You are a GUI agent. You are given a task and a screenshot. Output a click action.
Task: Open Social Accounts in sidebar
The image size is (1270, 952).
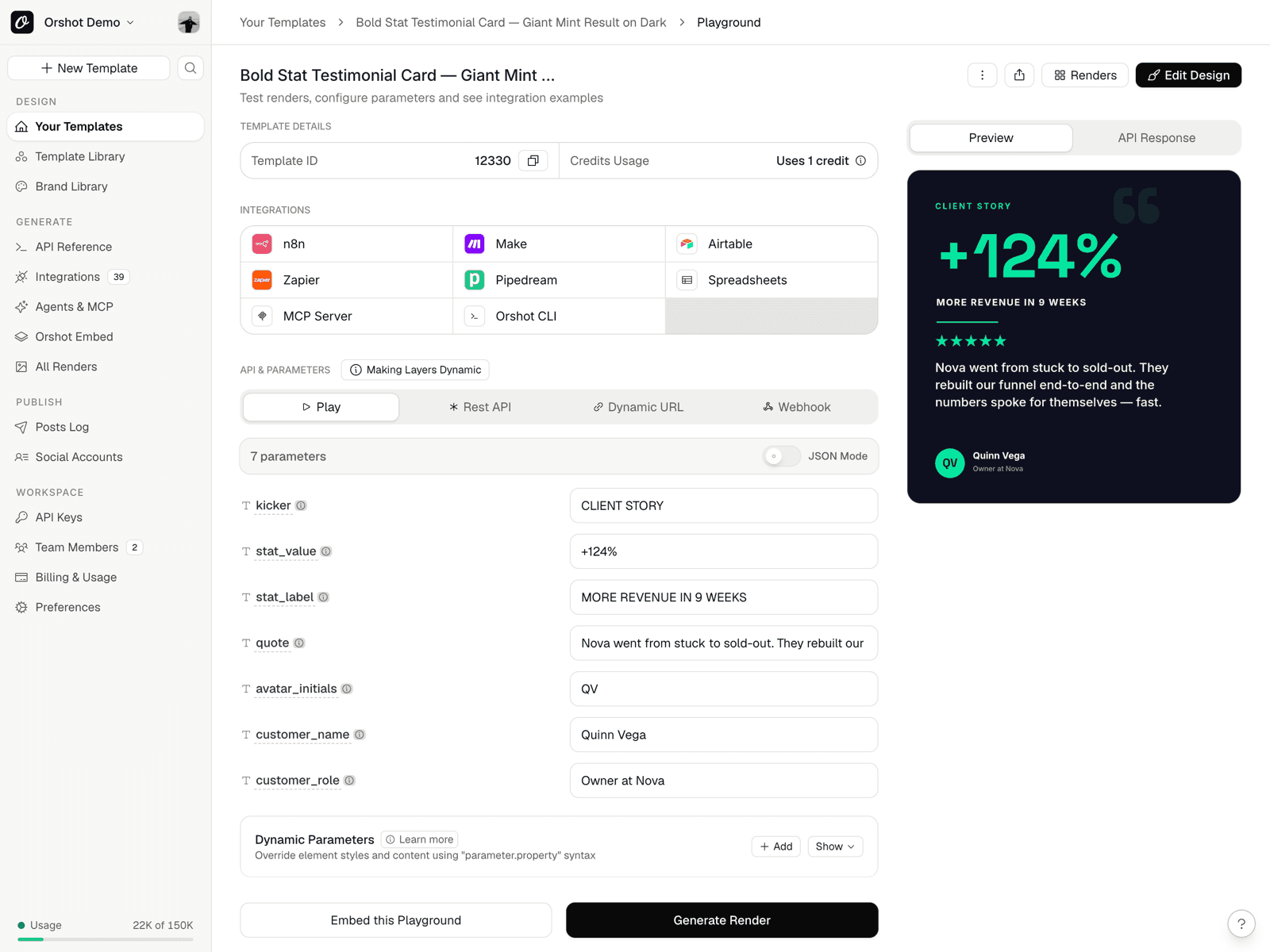coord(106,457)
